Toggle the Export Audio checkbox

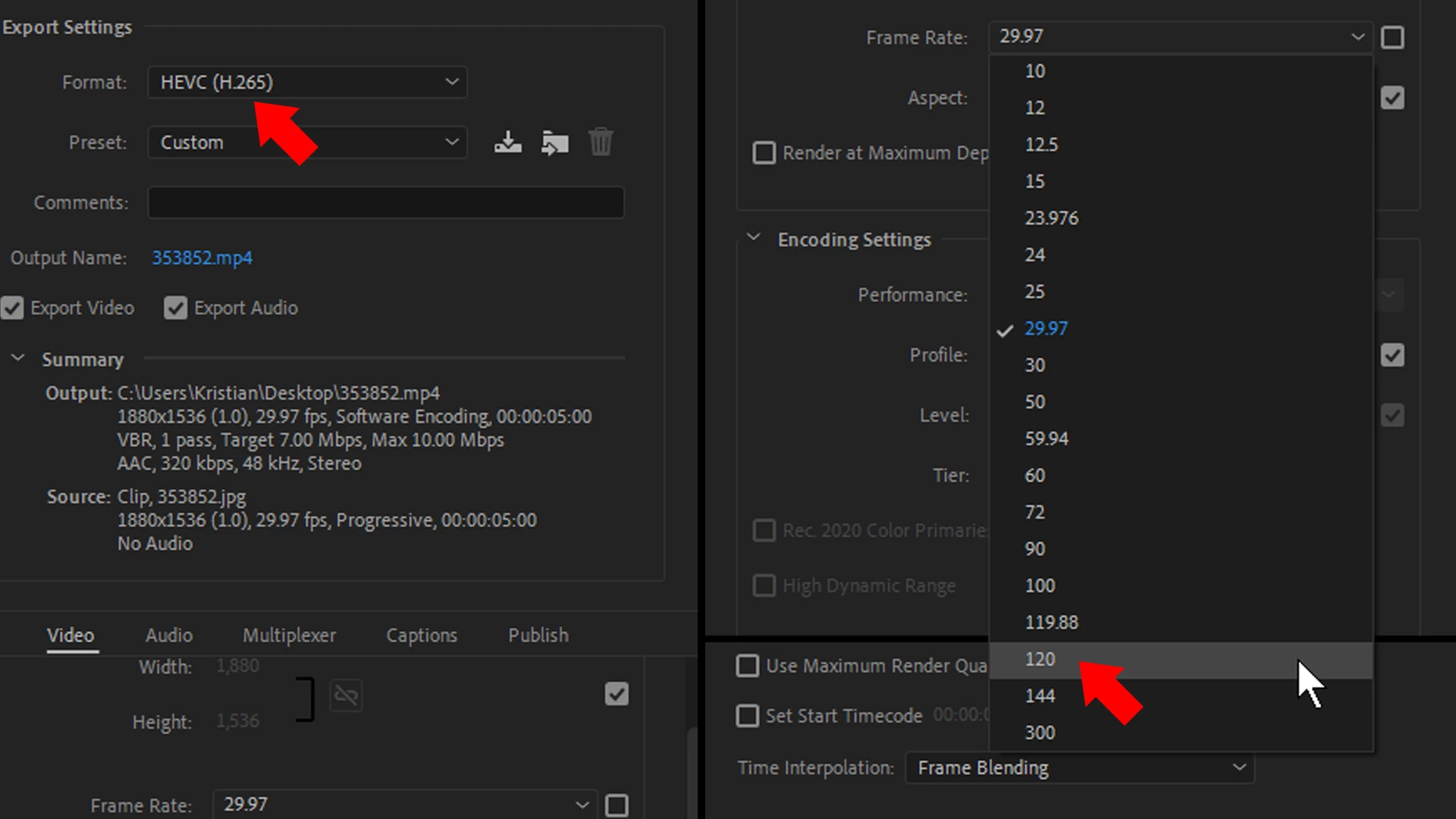pyautogui.click(x=175, y=308)
